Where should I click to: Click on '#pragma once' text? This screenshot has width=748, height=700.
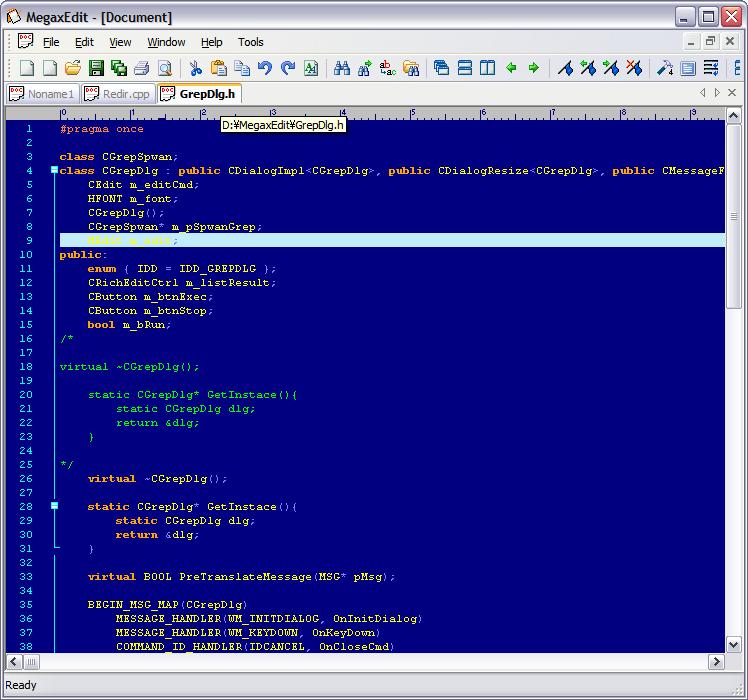[x=102, y=129]
